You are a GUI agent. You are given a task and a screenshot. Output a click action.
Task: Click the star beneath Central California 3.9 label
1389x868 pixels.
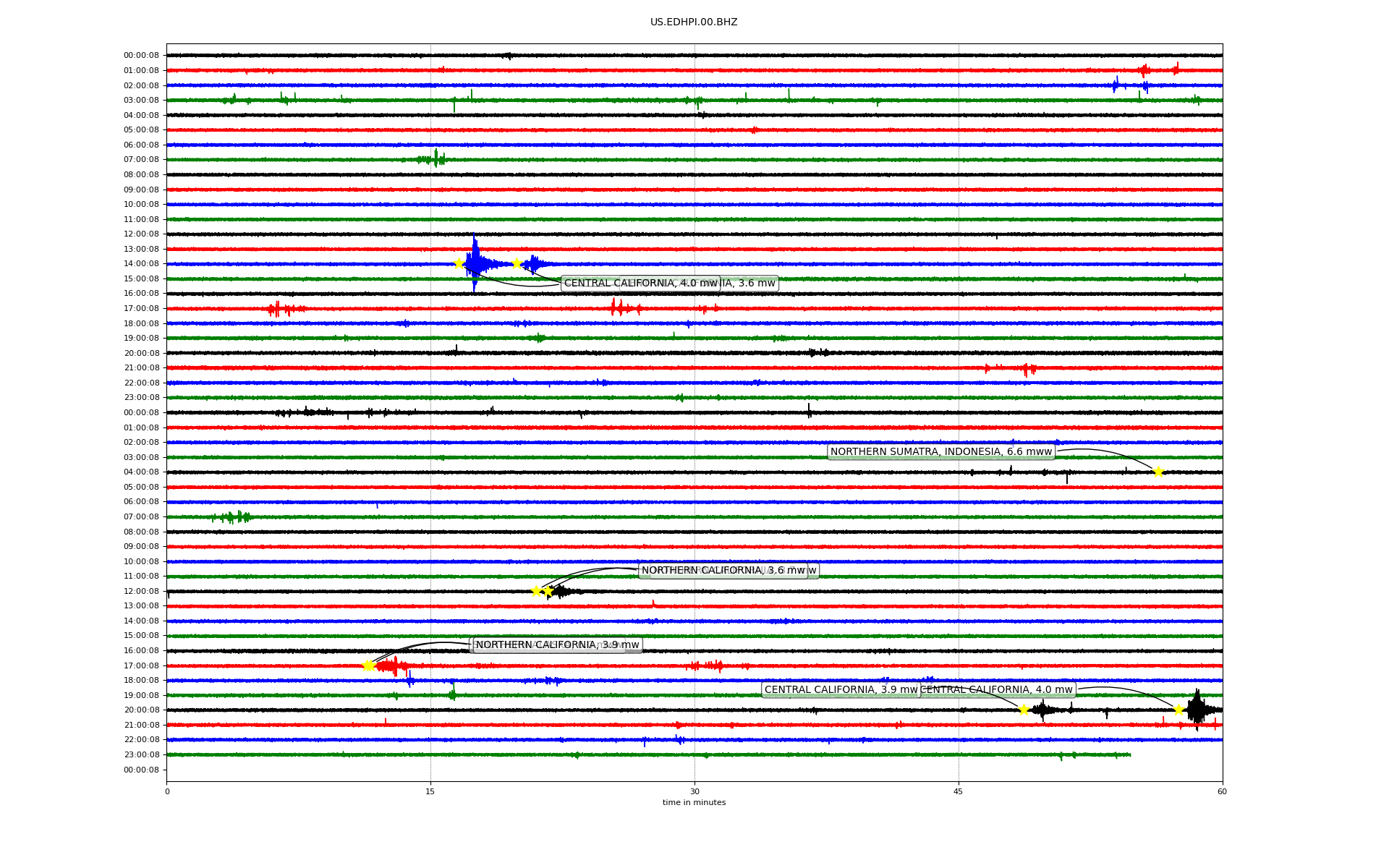(x=1024, y=710)
